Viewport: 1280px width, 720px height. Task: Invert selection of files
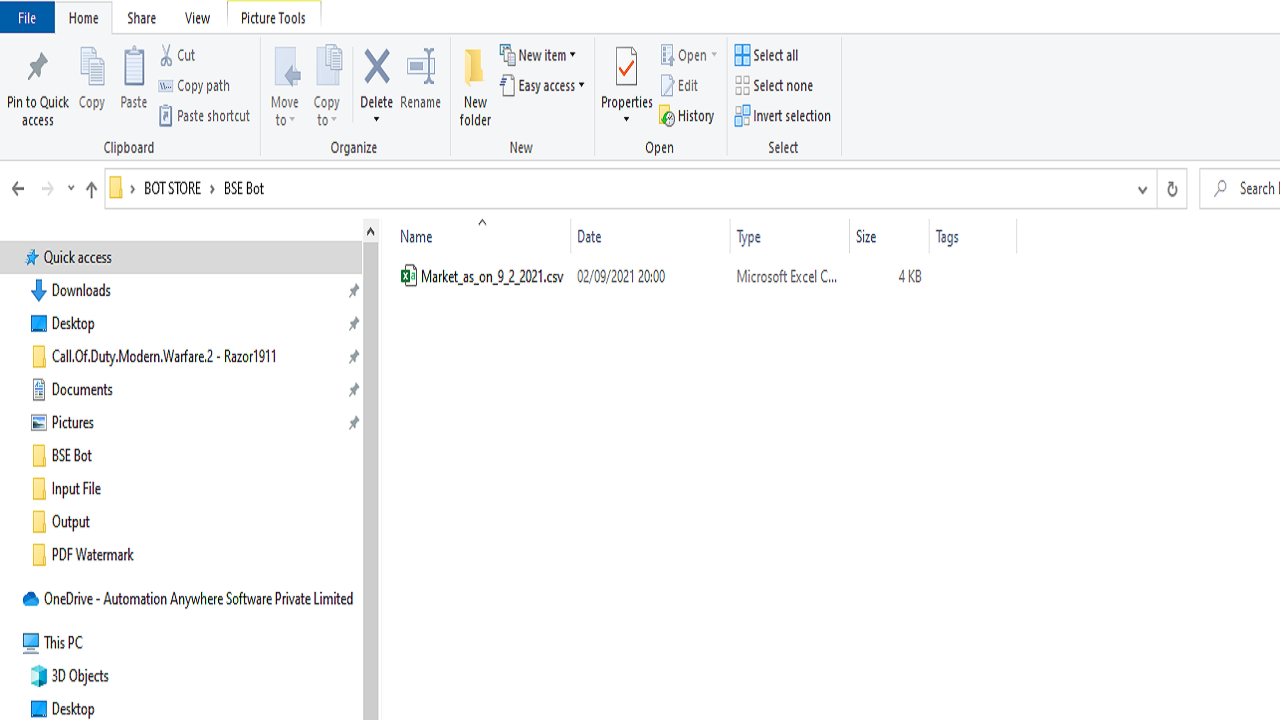coord(783,116)
